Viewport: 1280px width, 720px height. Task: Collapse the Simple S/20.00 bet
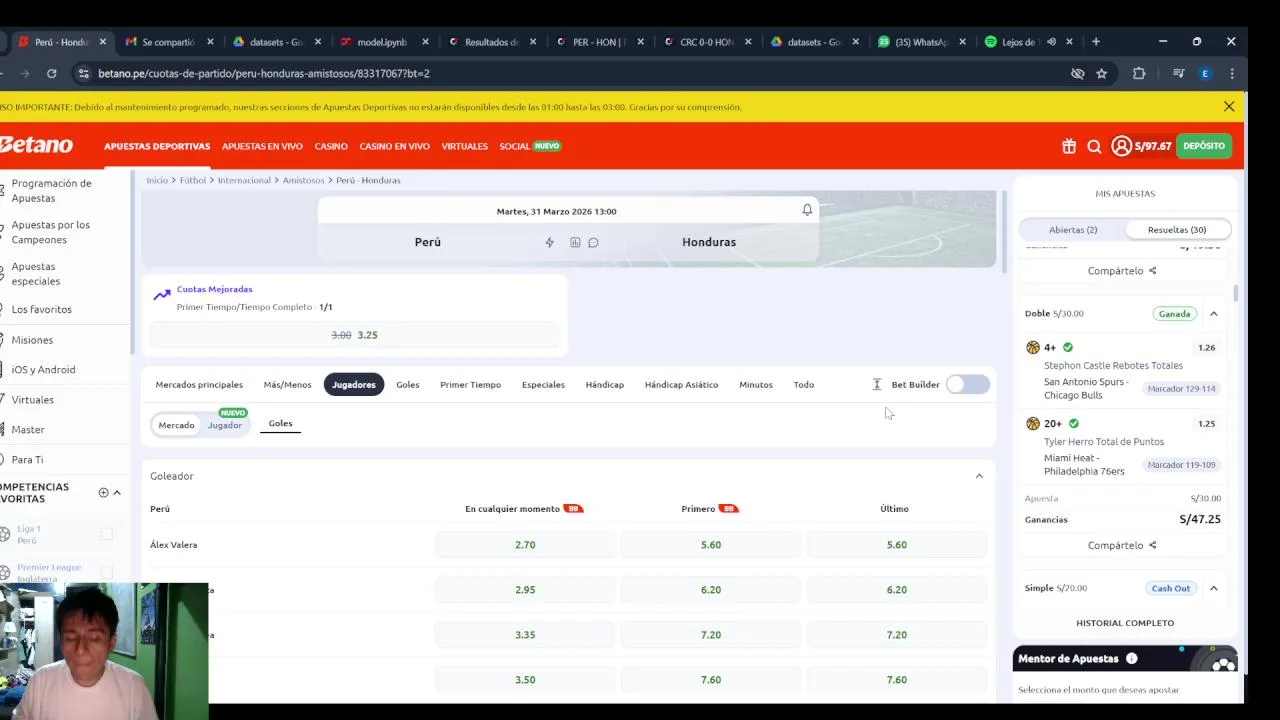tap(1214, 588)
